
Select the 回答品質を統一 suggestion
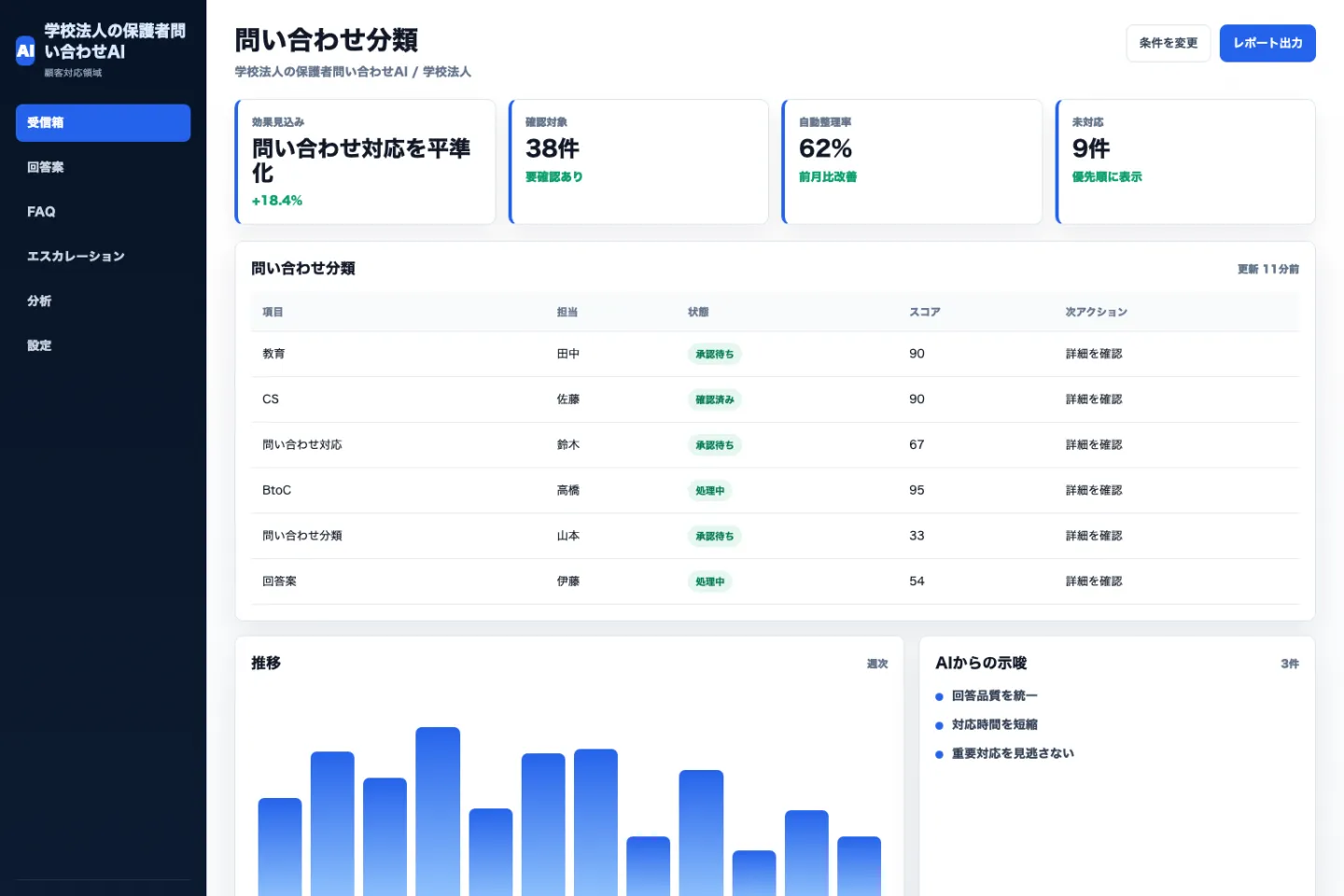994,695
